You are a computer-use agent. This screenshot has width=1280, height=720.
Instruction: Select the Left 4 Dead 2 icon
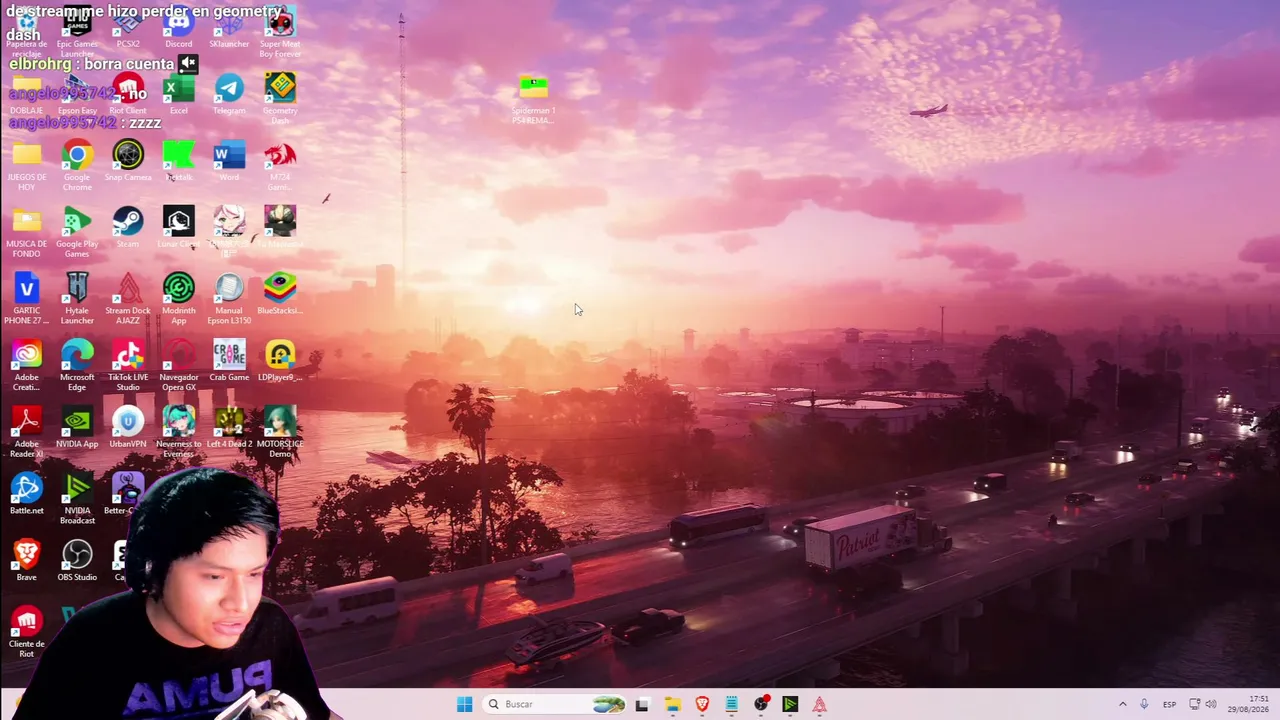[229, 428]
